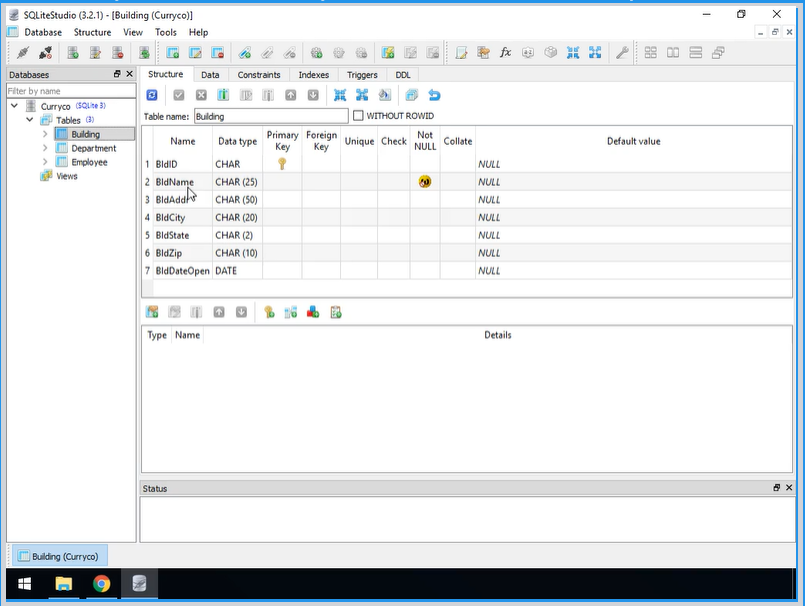Switch to the Data tab
This screenshot has width=805, height=606.
point(209,74)
